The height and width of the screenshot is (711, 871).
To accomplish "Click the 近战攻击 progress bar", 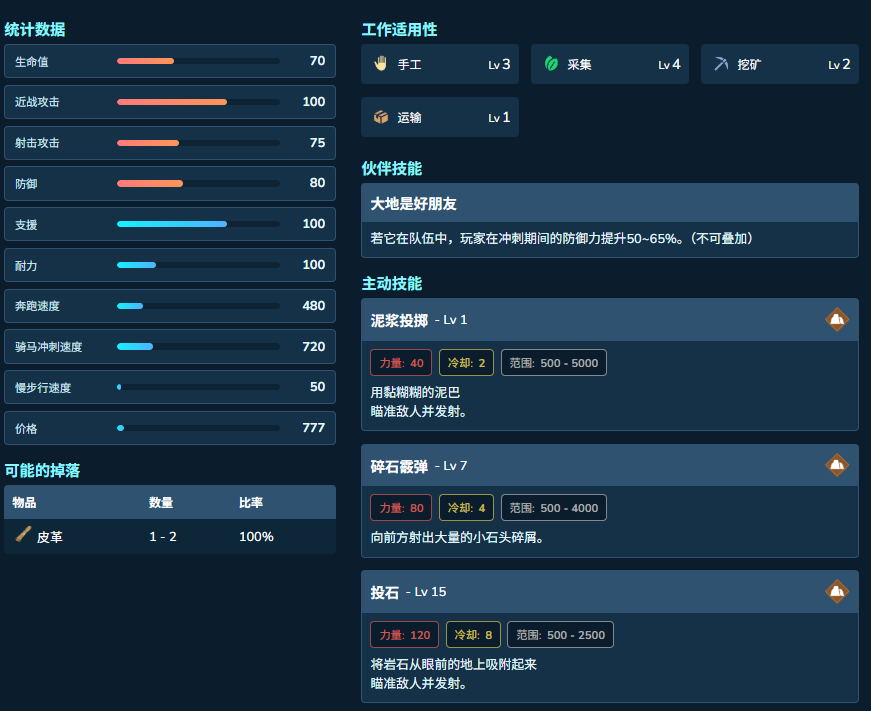I will [198, 102].
